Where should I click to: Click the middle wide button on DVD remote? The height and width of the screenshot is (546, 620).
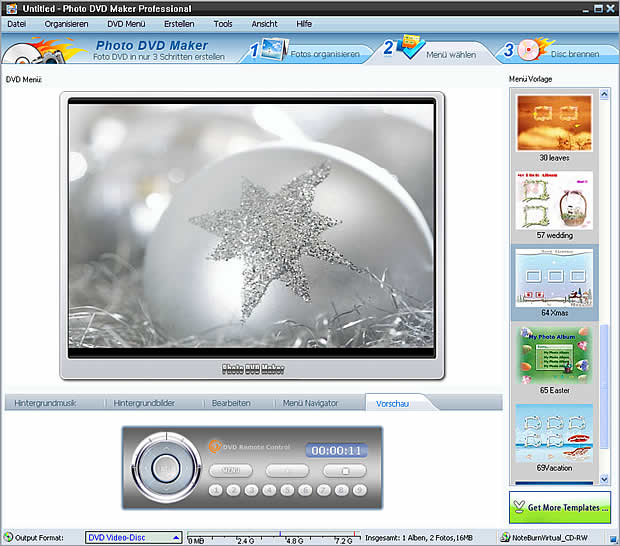point(287,470)
